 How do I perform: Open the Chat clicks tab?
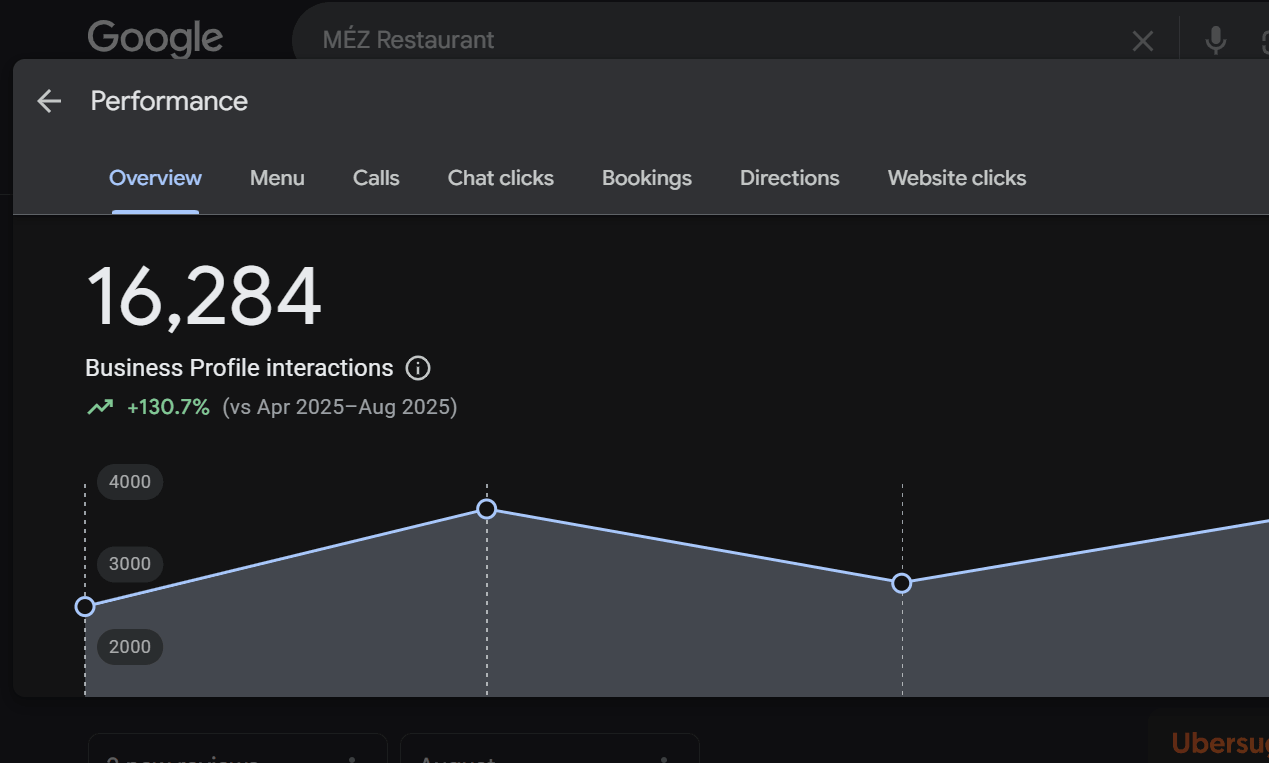click(x=501, y=178)
